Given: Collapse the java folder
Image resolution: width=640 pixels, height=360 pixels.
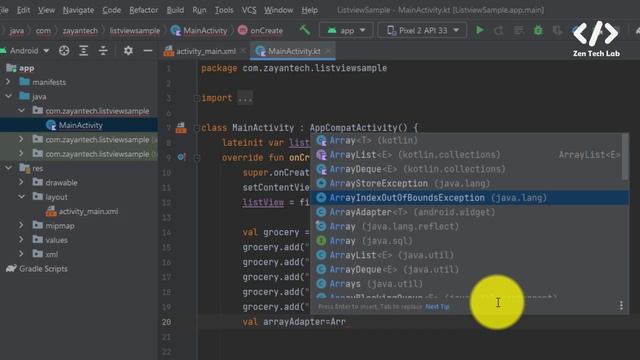Looking at the screenshot, I should [x=8, y=96].
